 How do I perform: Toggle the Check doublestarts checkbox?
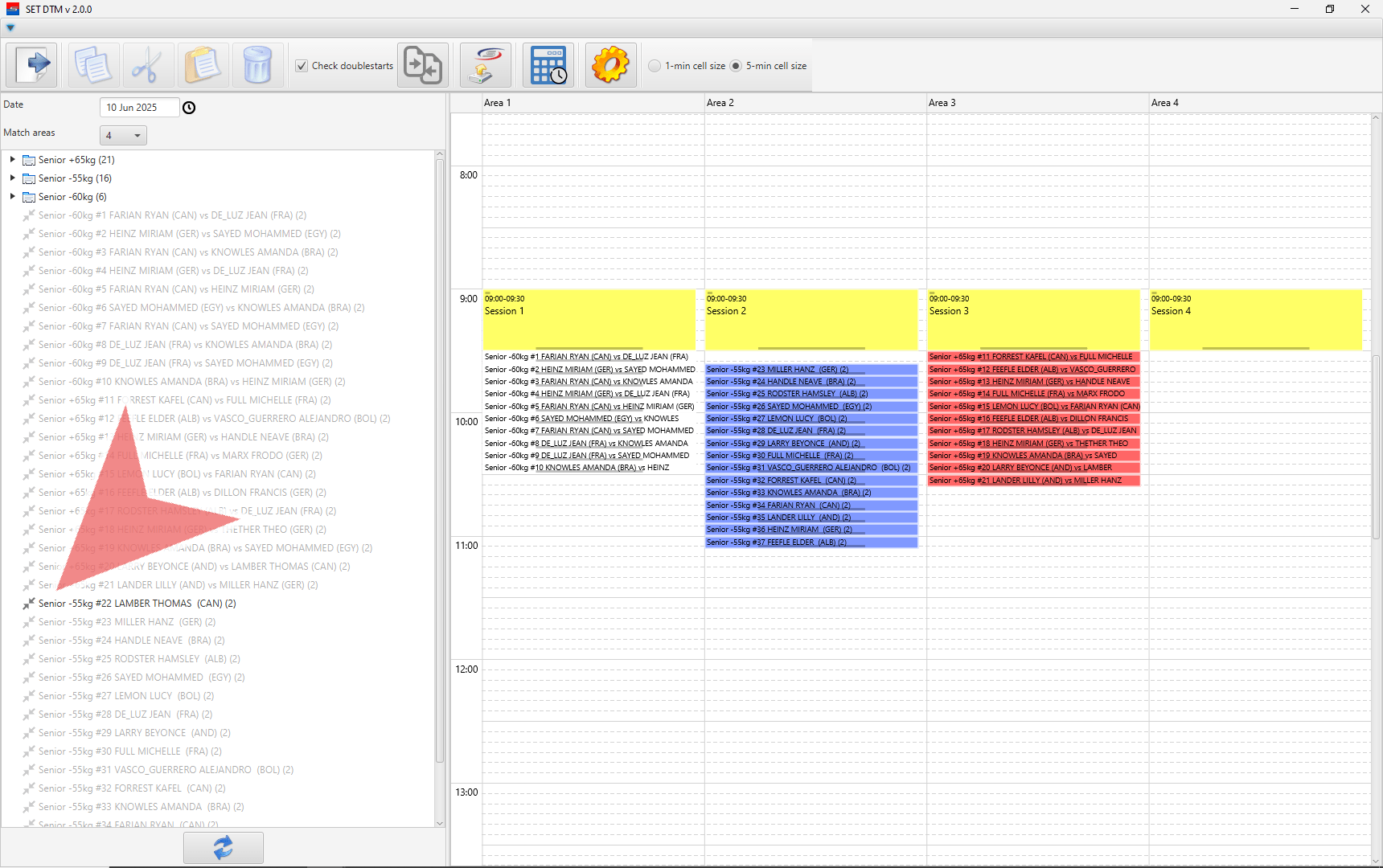point(302,66)
